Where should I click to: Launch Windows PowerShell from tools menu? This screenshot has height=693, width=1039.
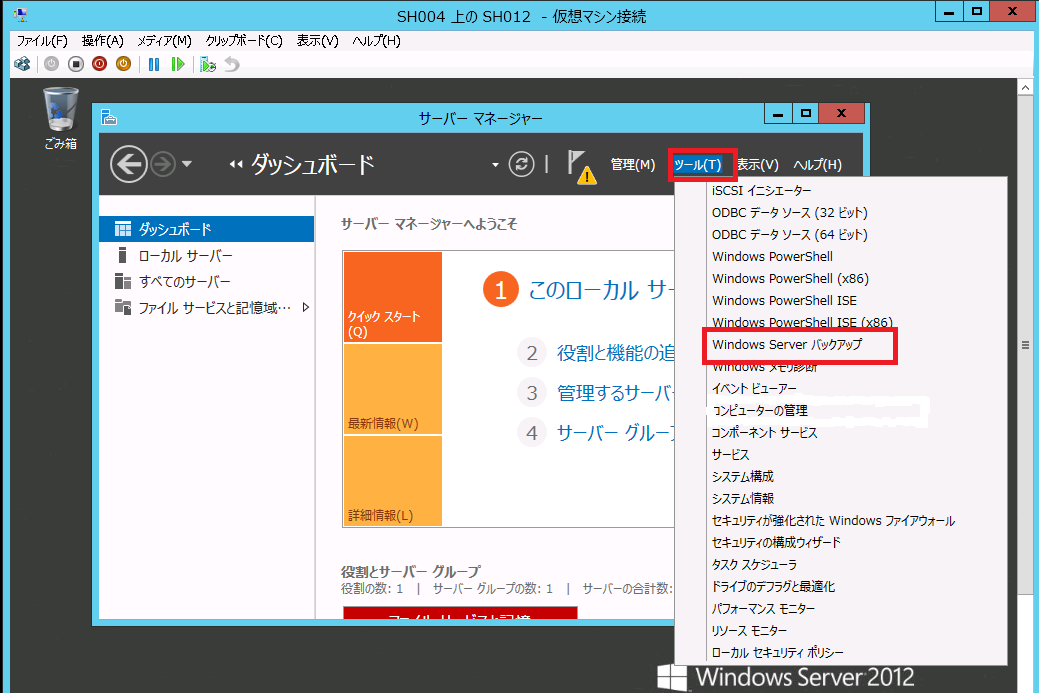[772, 256]
